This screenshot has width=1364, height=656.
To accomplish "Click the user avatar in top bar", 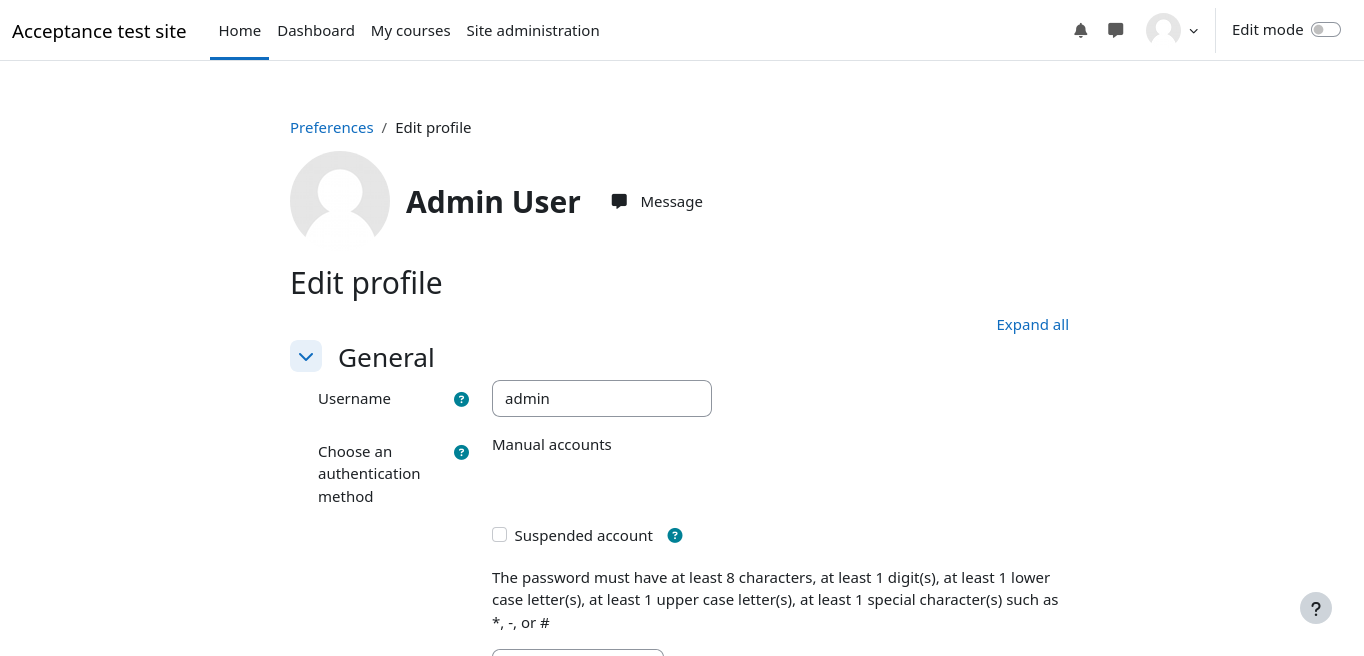I will click(1163, 30).
